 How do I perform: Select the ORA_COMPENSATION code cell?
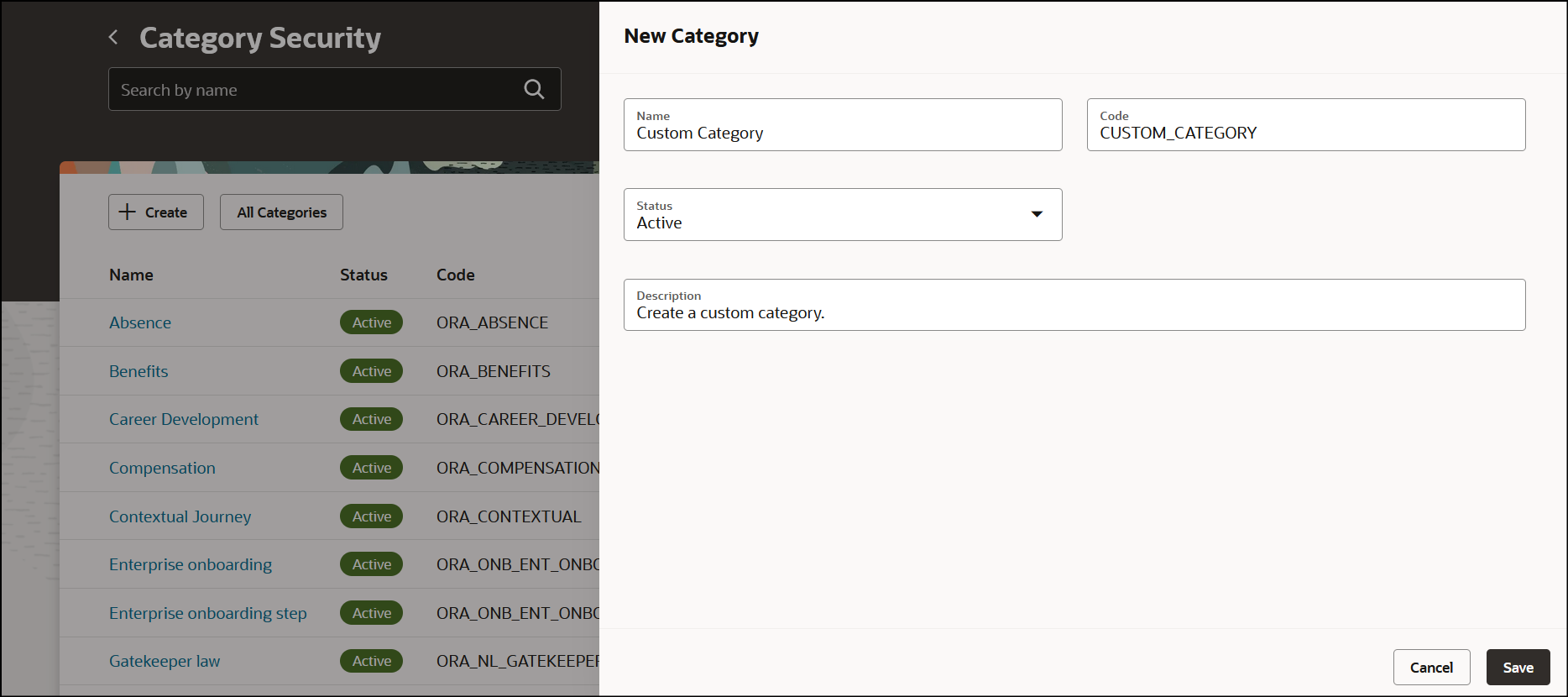tap(518, 468)
